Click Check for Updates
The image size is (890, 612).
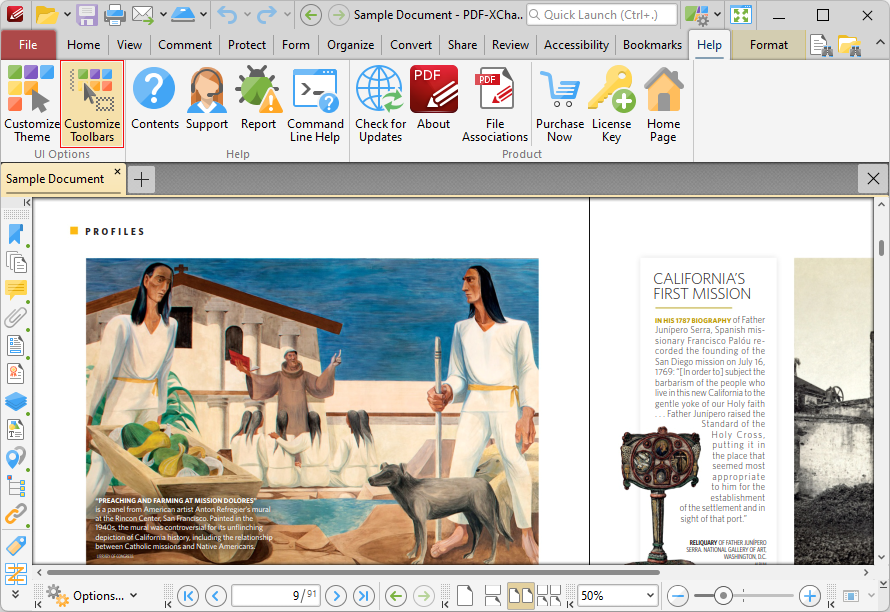coord(380,104)
